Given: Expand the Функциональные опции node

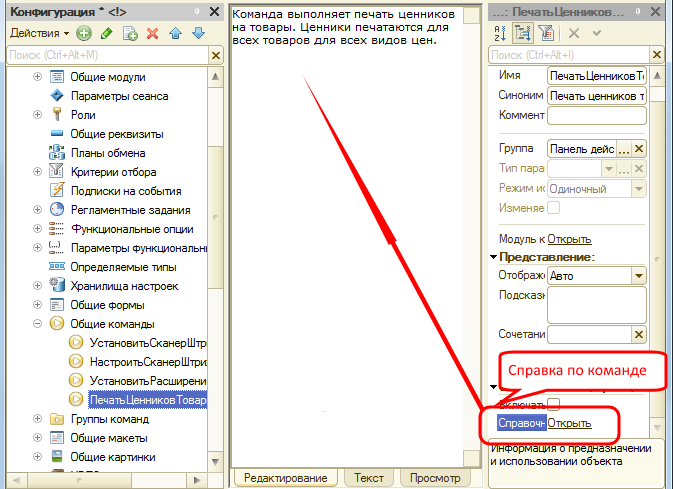Looking at the screenshot, I should (x=37, y=228).
